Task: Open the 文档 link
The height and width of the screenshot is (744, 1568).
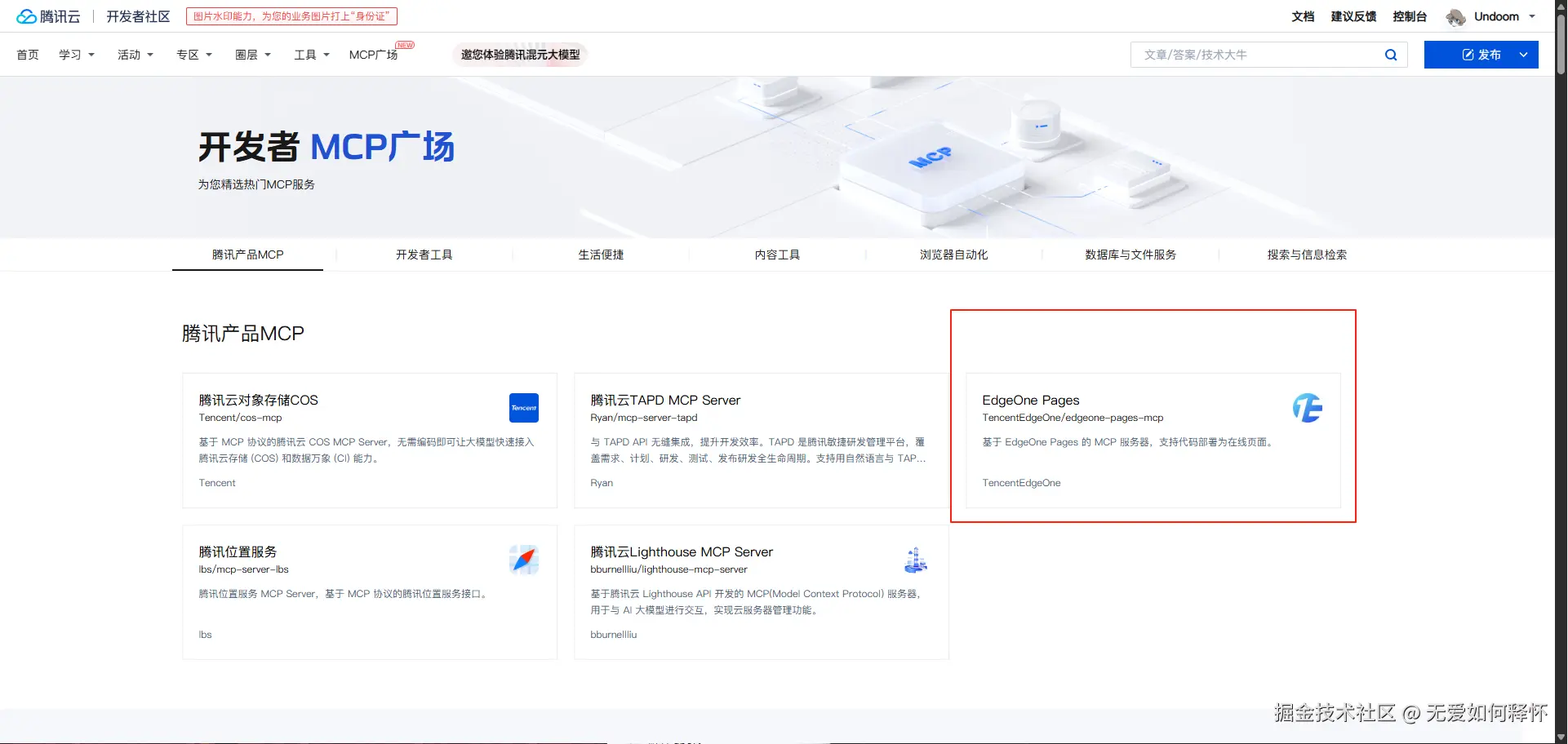Action: pyautogui.click(x=1303, y=16)
